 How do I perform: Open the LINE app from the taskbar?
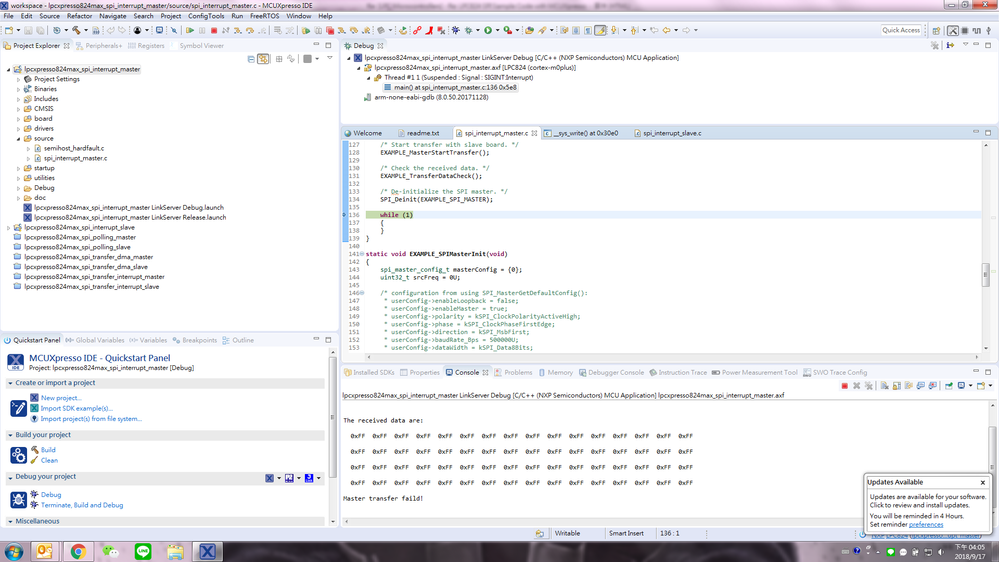tap(142, 551)
